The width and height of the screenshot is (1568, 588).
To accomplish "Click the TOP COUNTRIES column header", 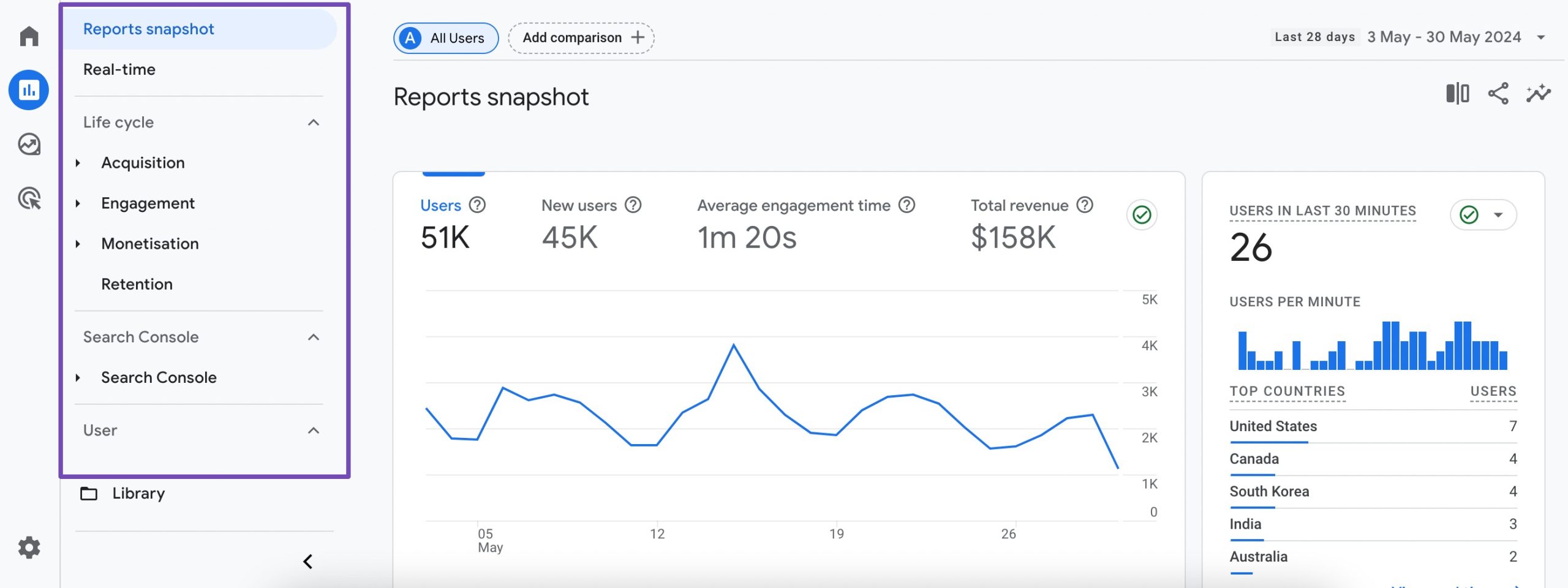I will pyautogui.click(x=1287, y=391).
